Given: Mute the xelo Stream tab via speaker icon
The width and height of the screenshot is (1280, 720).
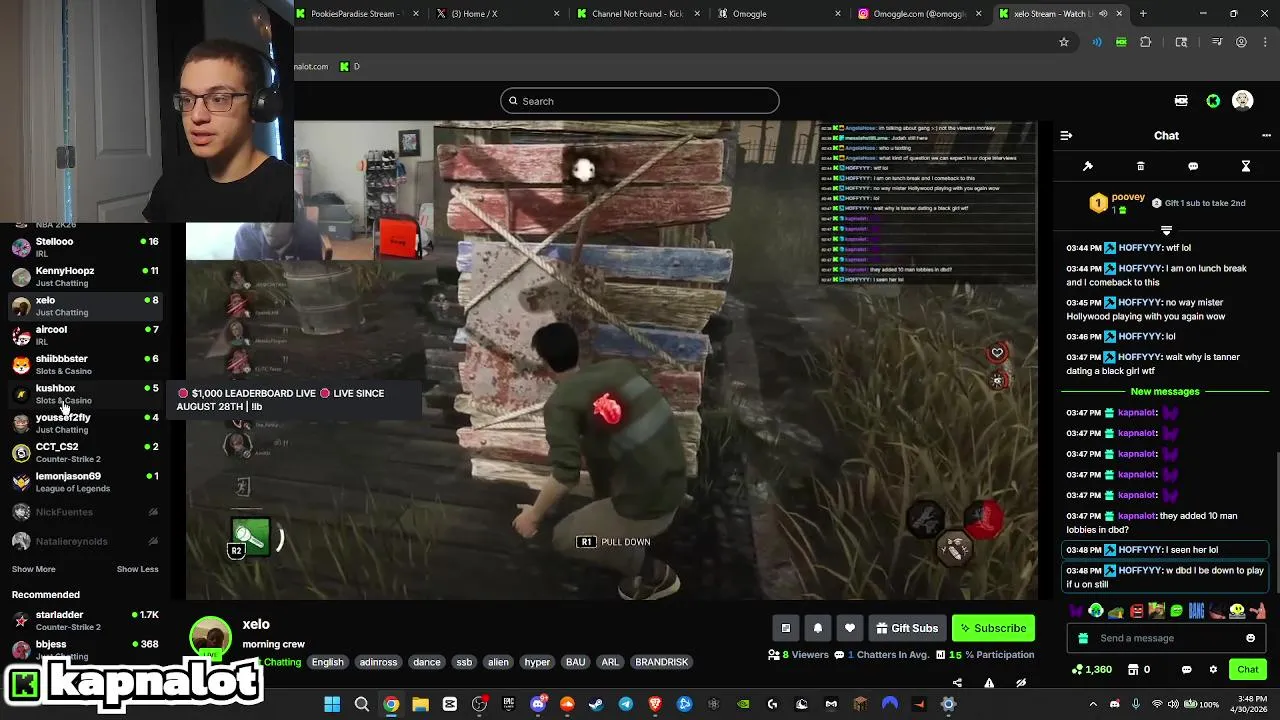Looking at the screenshot, I should 1105,14.
